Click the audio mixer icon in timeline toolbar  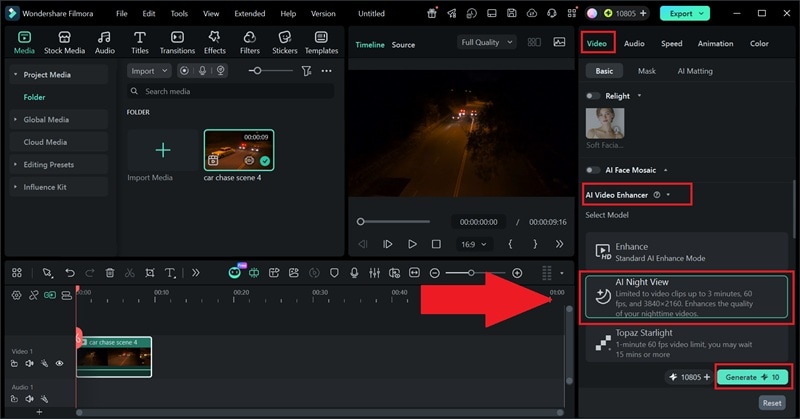pyautogui.click(x=374, y=273)
